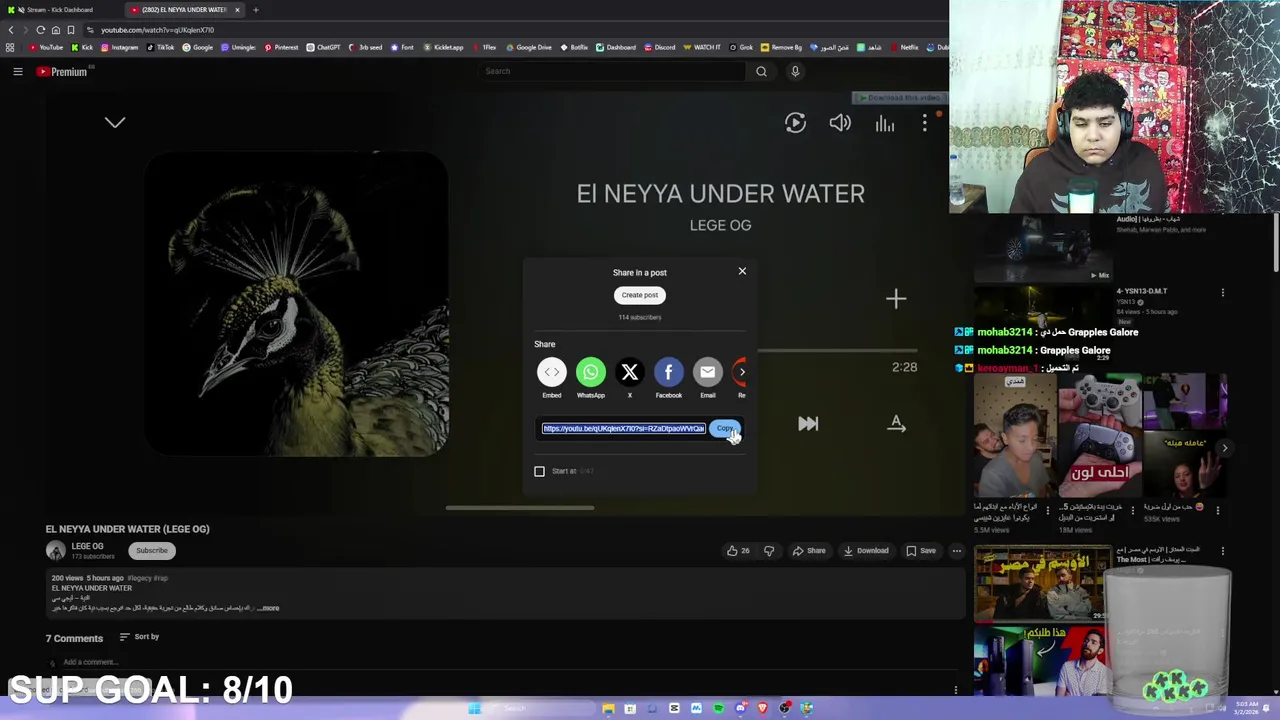
Task: Click the browser home icon
Action: [x=55, y=30]
